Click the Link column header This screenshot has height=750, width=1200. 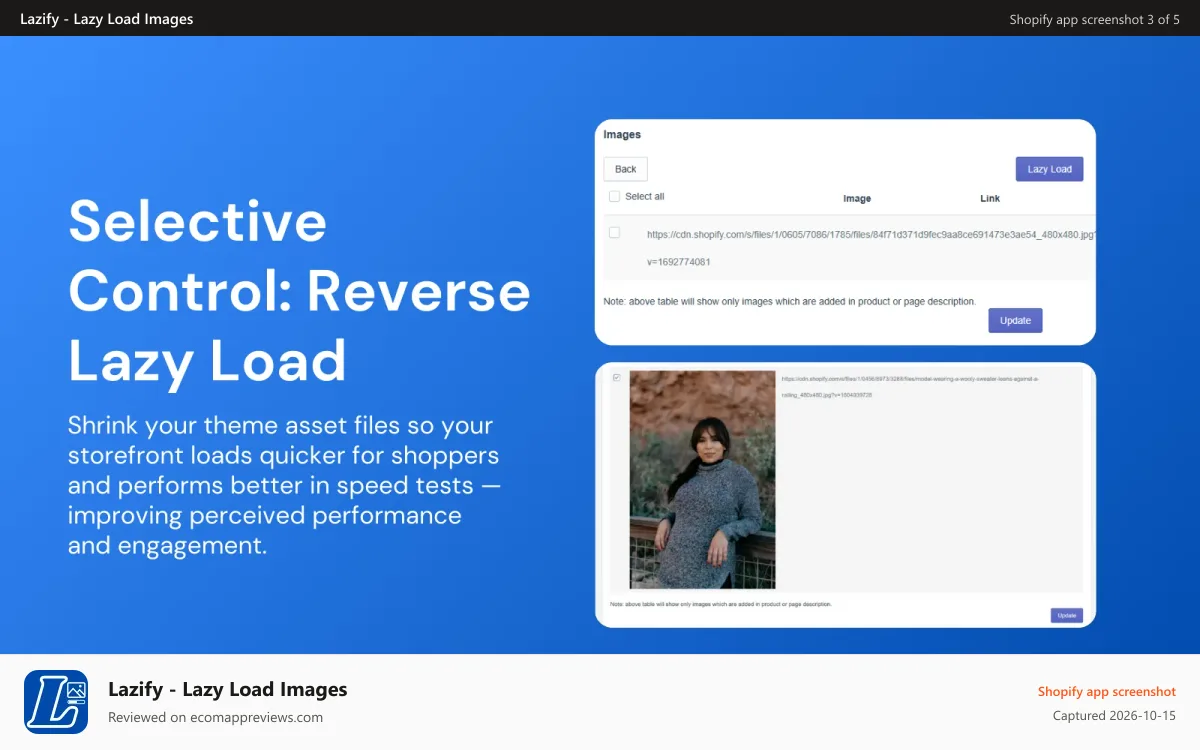tap(990, 198)
